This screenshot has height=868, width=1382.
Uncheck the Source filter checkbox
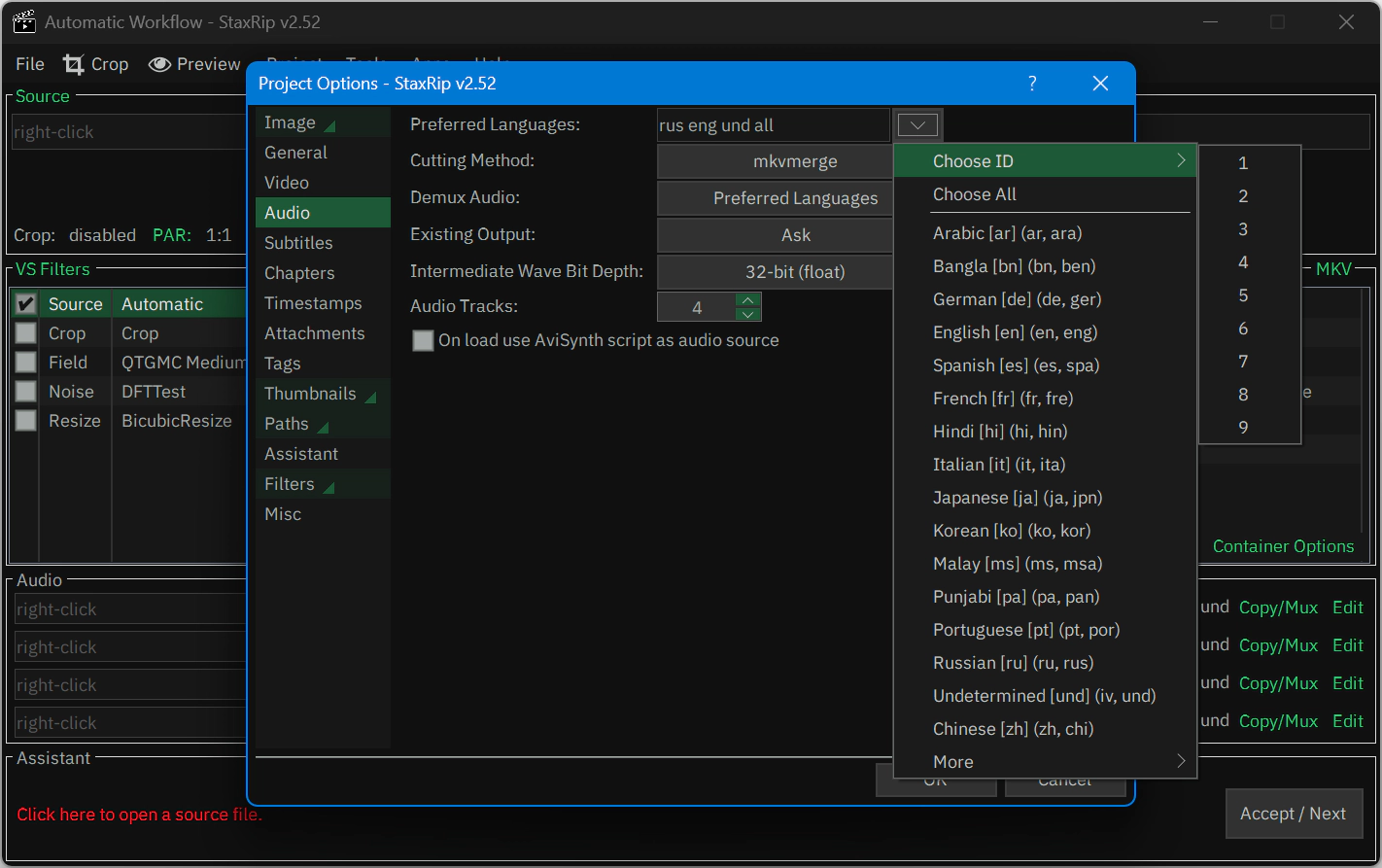pyautogui.click(x=26, y=304)
